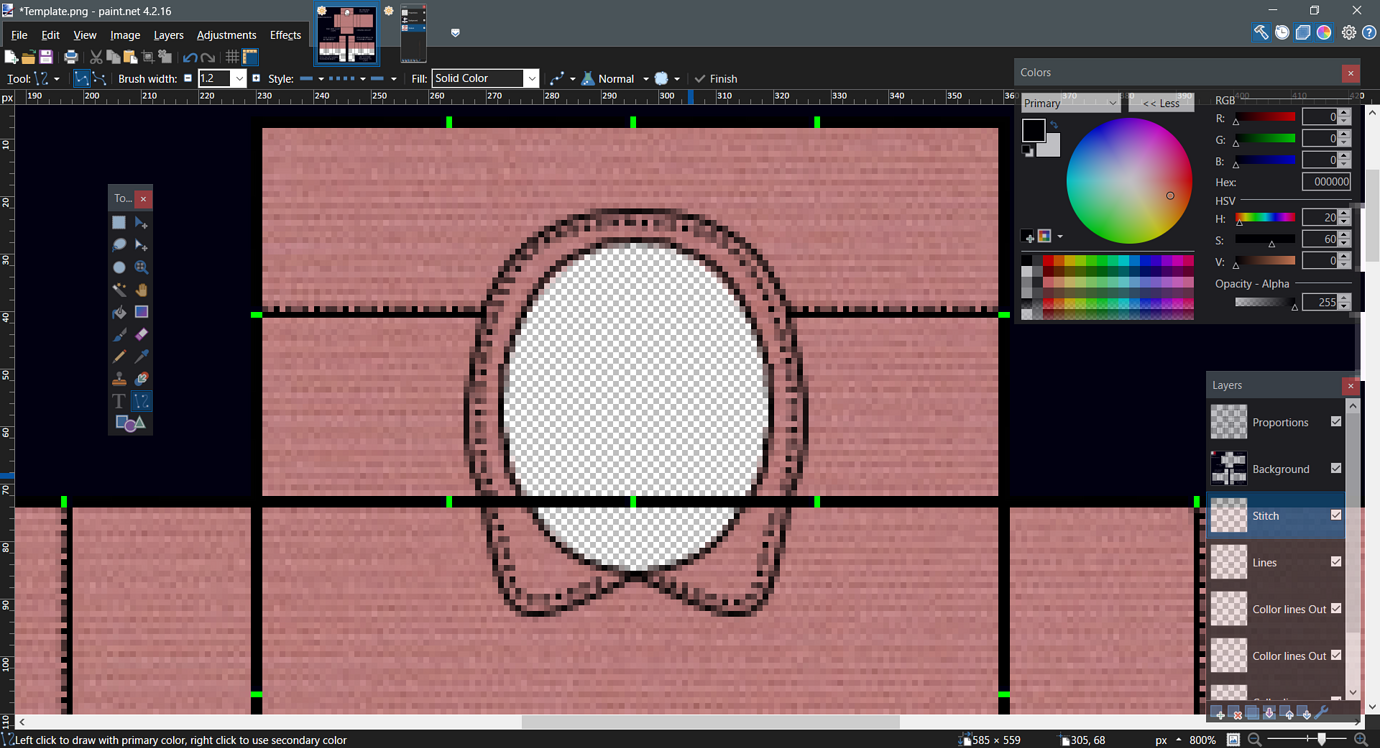
Task: Open Layer Properties wrench icon
Action: pyautogui.click(x=1321, y=713)
